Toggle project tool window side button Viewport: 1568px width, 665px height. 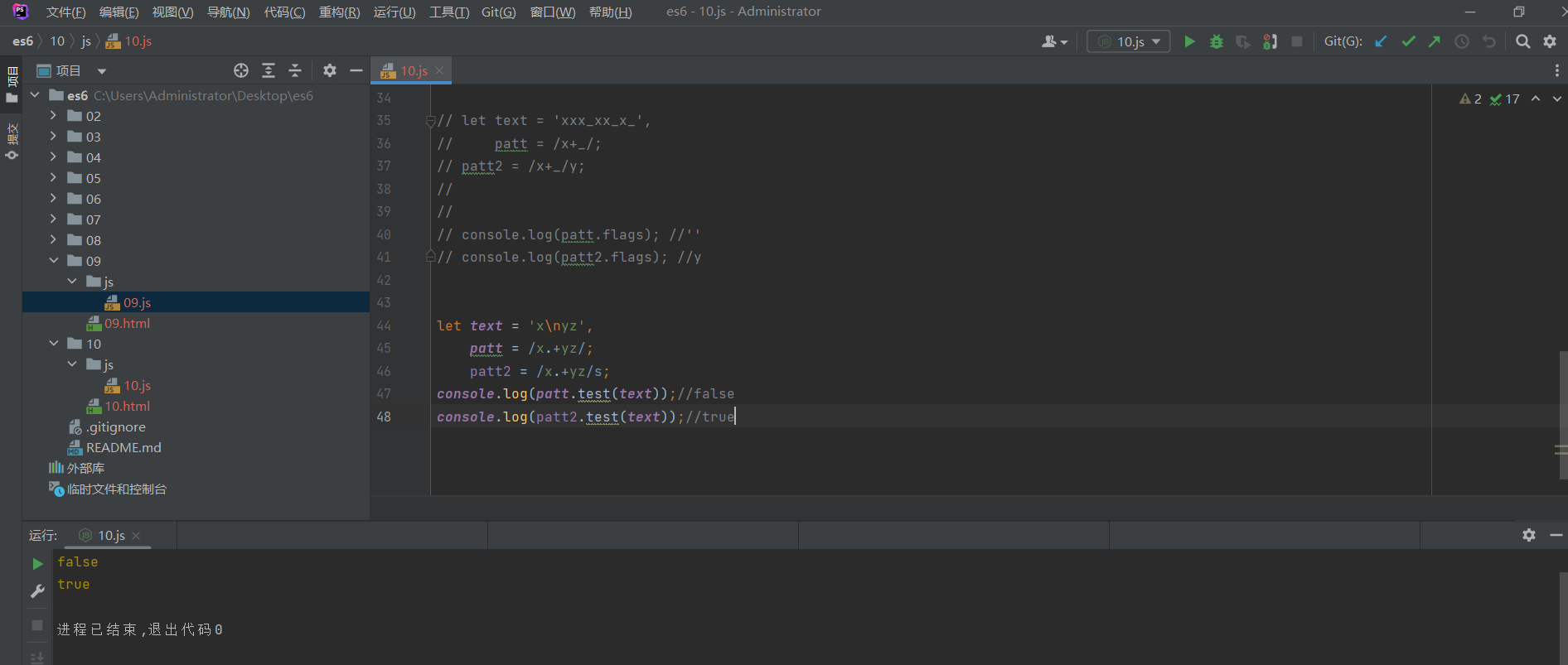[12, 85]
